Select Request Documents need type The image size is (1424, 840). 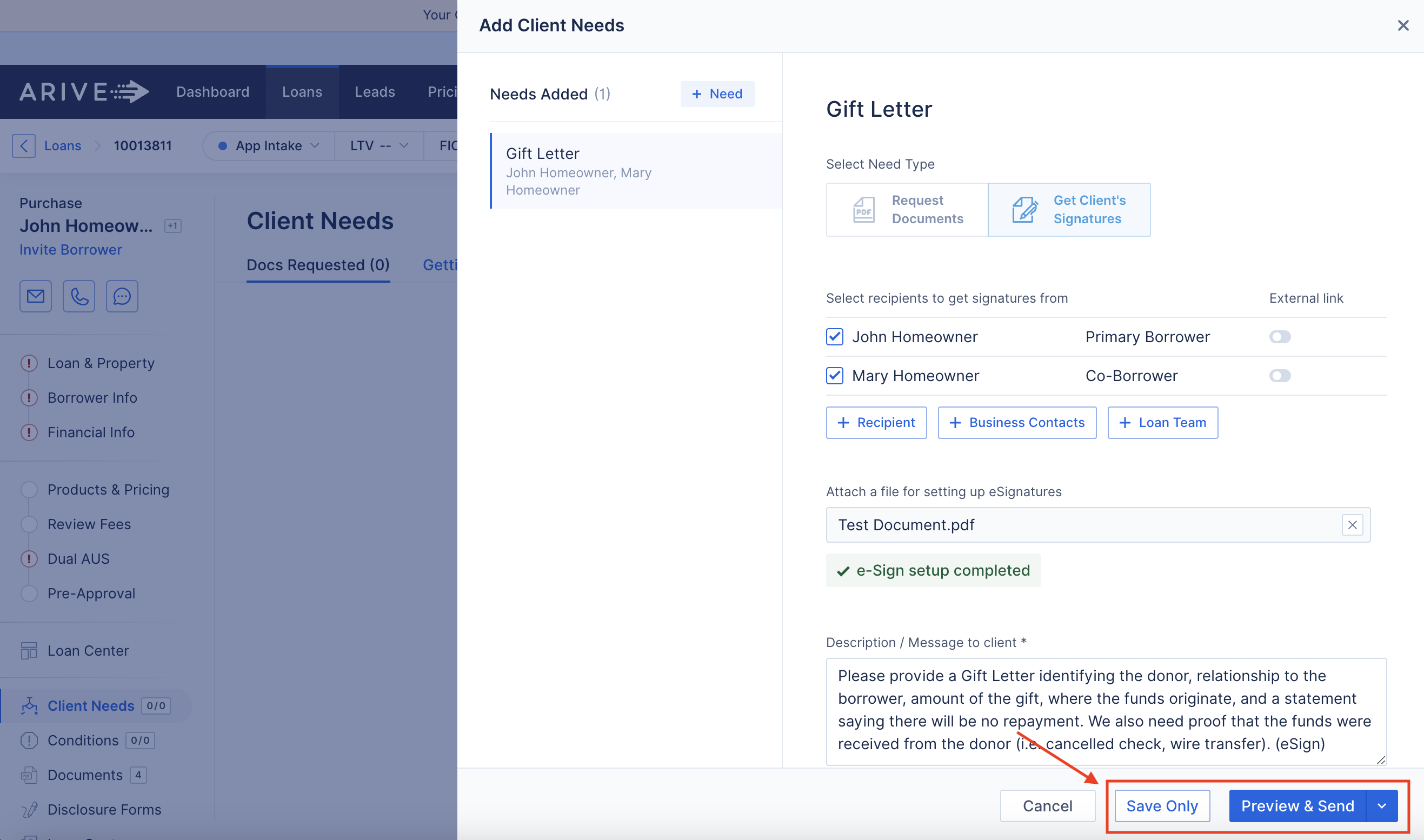pos(907,209)
